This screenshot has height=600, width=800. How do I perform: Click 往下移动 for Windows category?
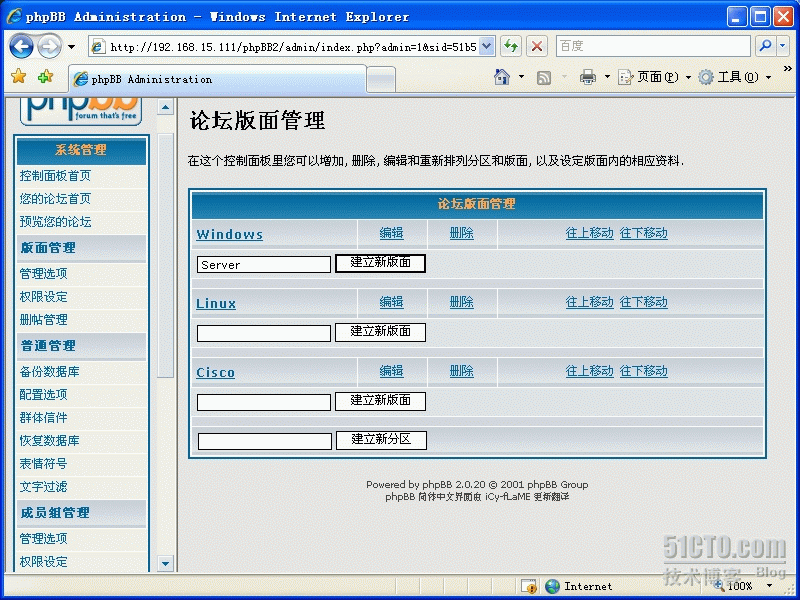(643, 233)
